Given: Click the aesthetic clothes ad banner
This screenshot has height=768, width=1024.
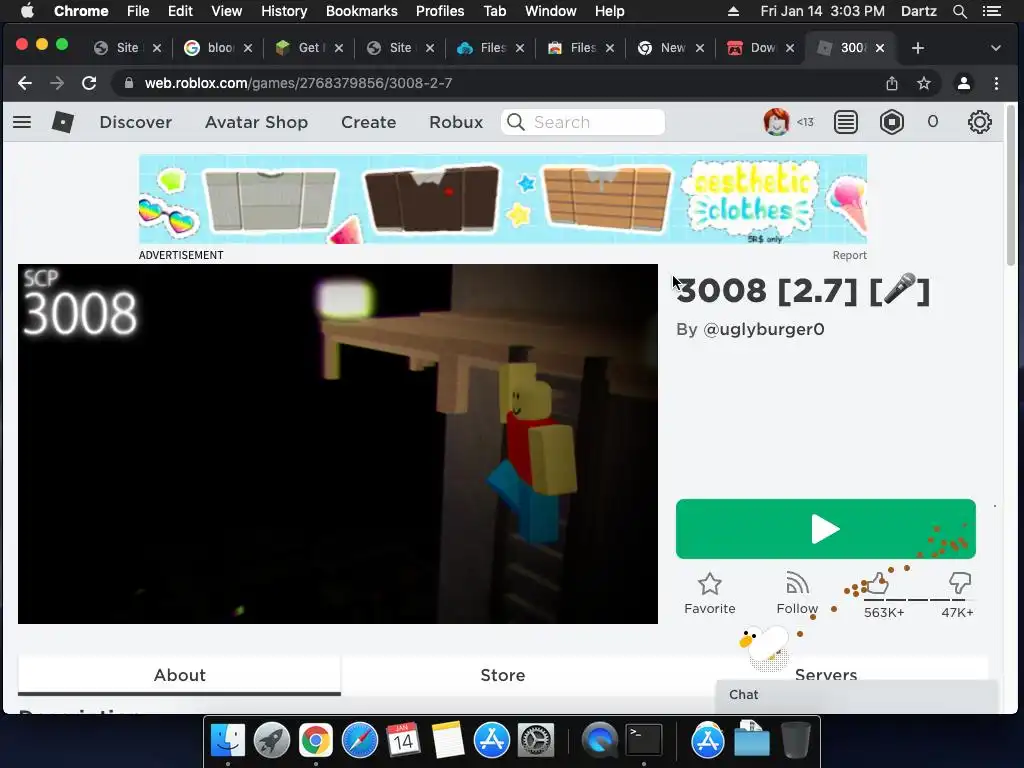Looking at the screenshot, I should point(503,199).
